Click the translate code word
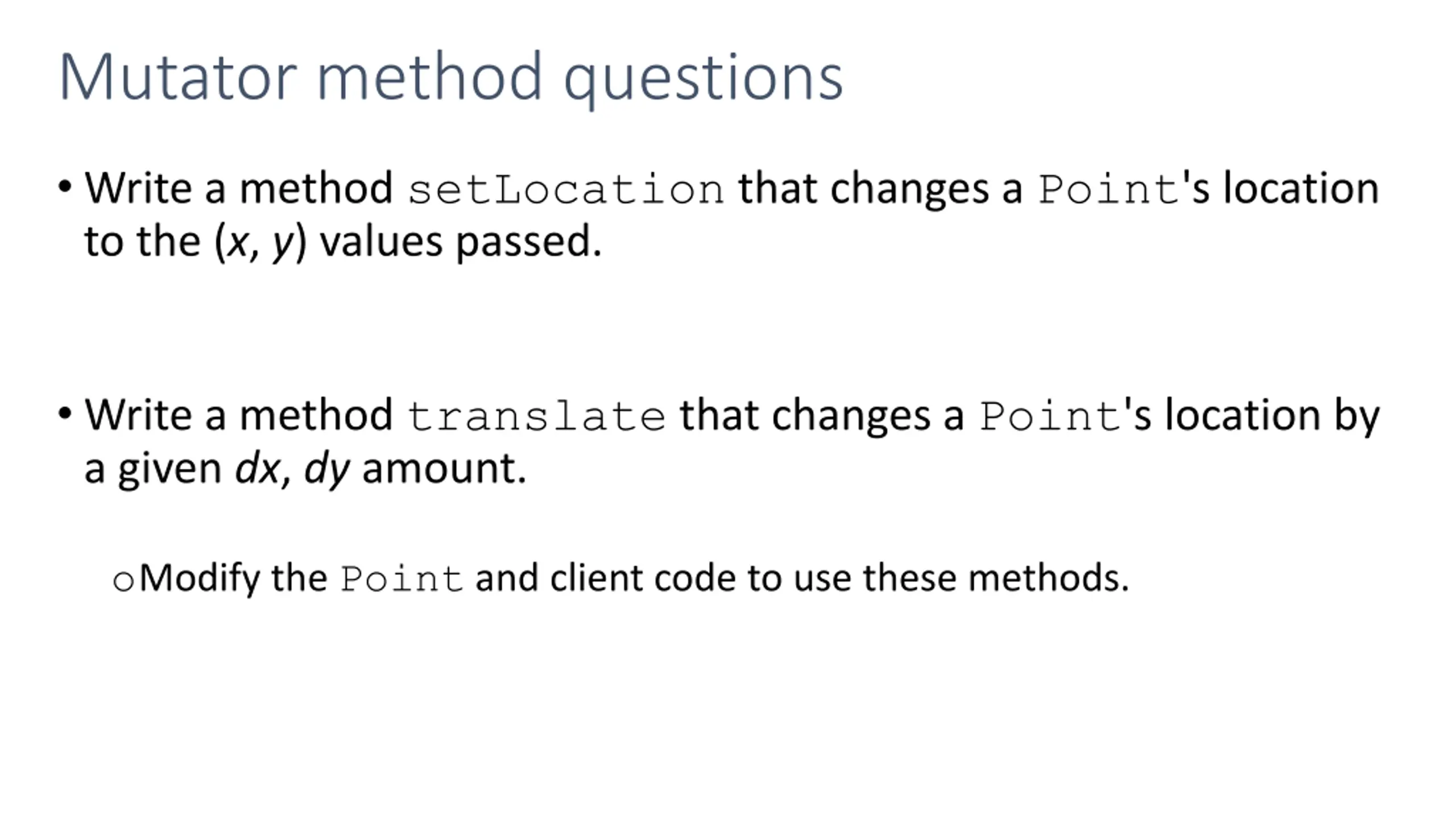The image size is (1456, 819). [536, 416]
